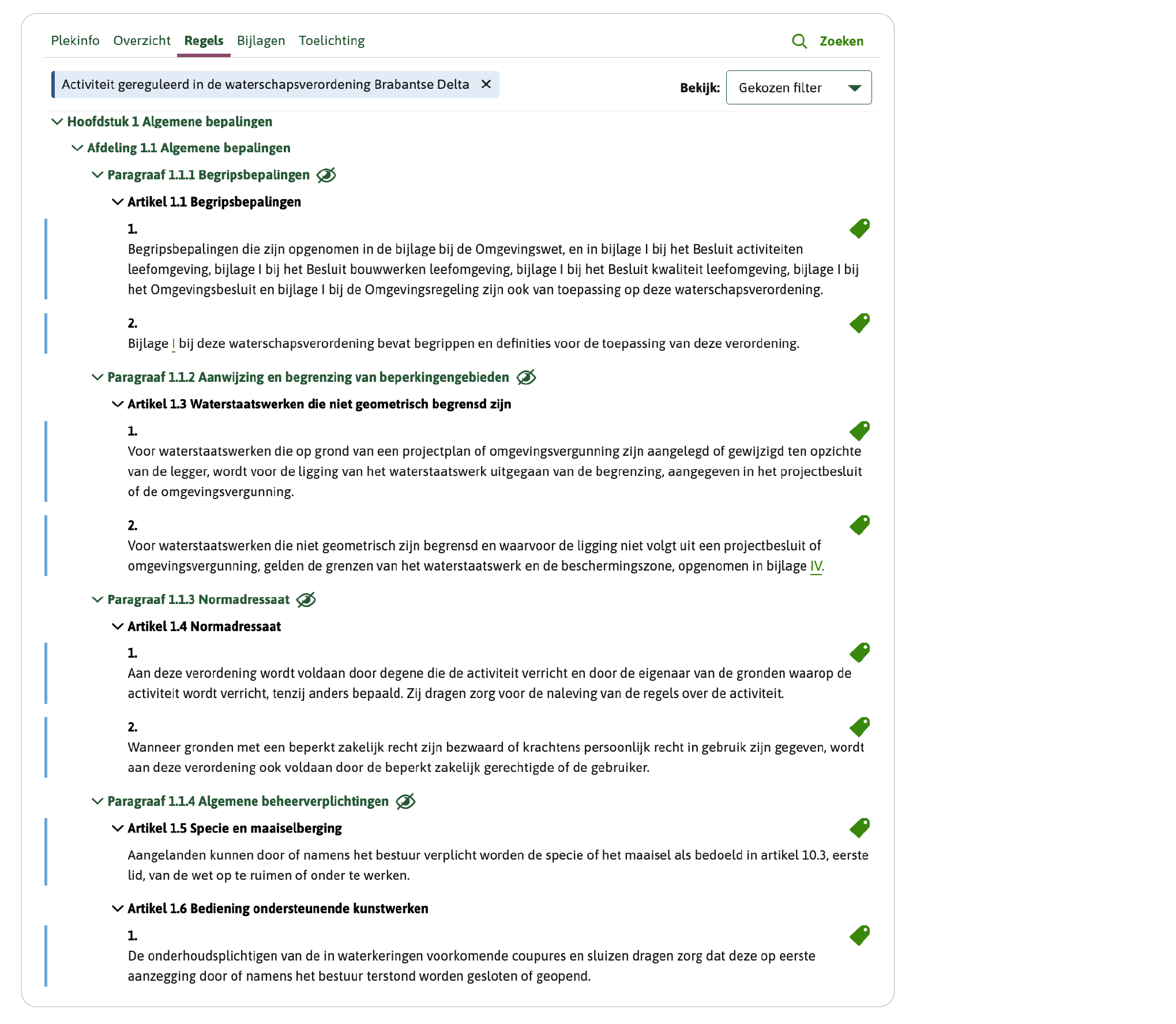
Task: Click tag icon for Artikel 1.3 lid 1
Action: pyautogui.click(x=859, y=431)
